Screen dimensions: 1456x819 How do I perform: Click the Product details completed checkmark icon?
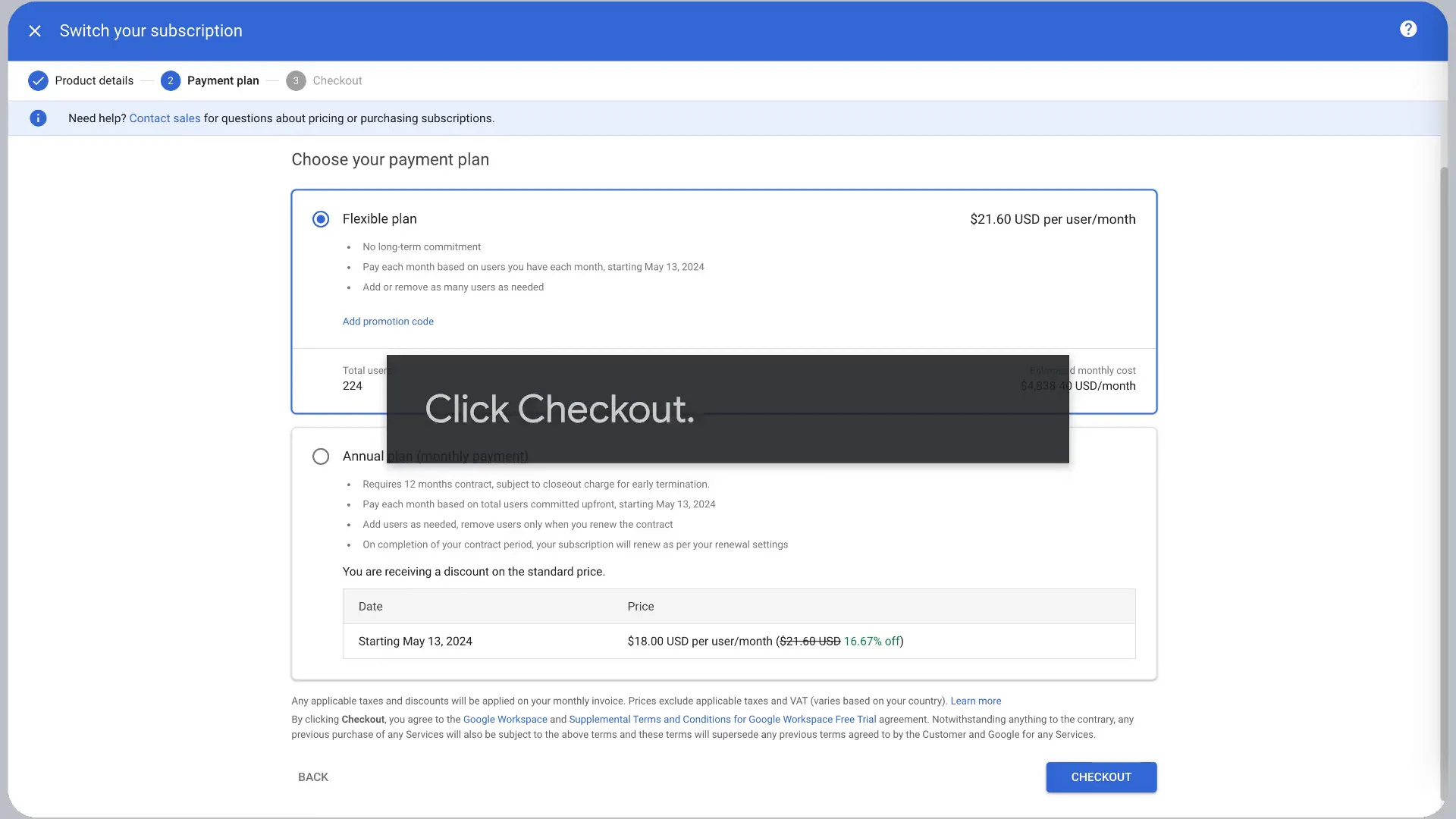[38, 80]
